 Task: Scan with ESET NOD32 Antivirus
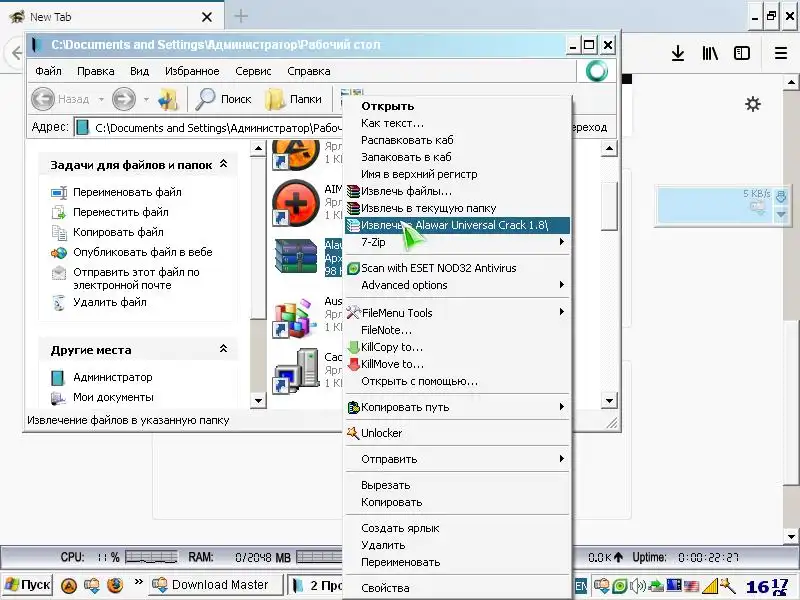[x=438, y=268]
